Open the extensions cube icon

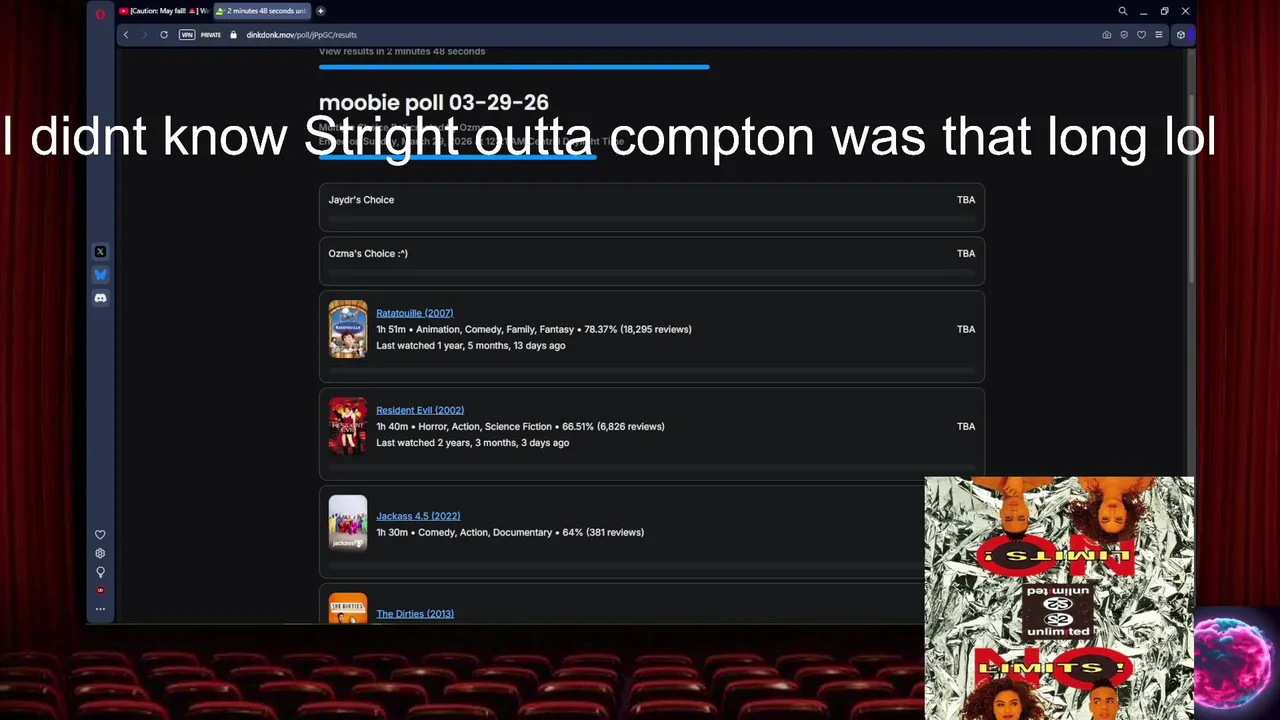point(1181,35)
